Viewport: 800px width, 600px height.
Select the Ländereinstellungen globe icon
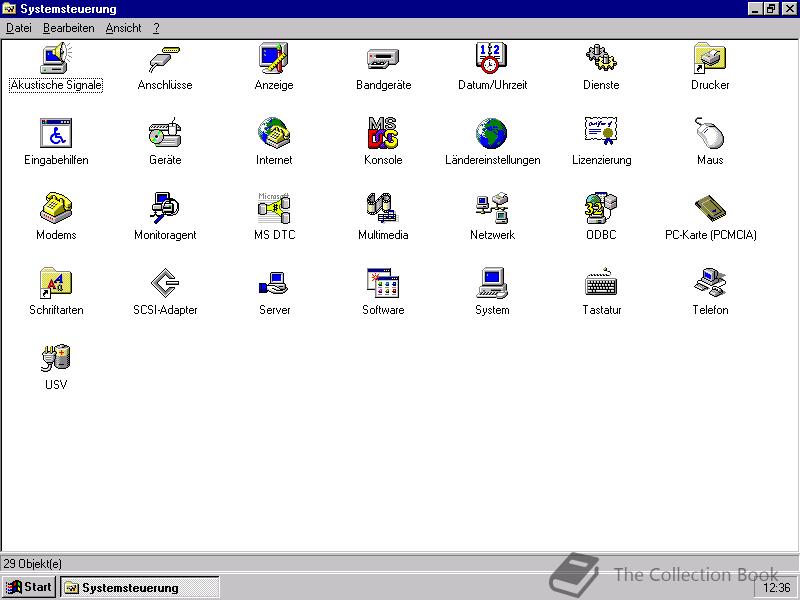tap(492, 133)
